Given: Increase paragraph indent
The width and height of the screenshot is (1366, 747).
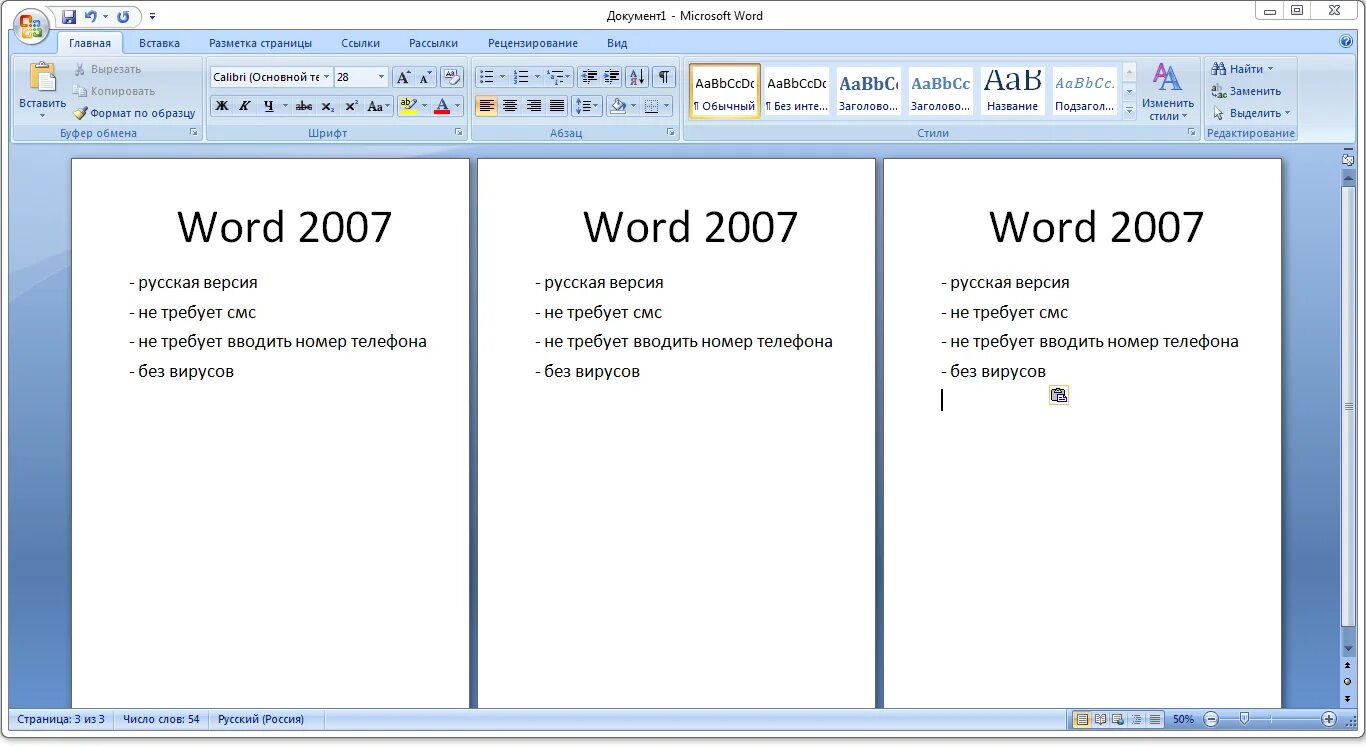Looking at the screenshot, I should [x=612, y=77].
